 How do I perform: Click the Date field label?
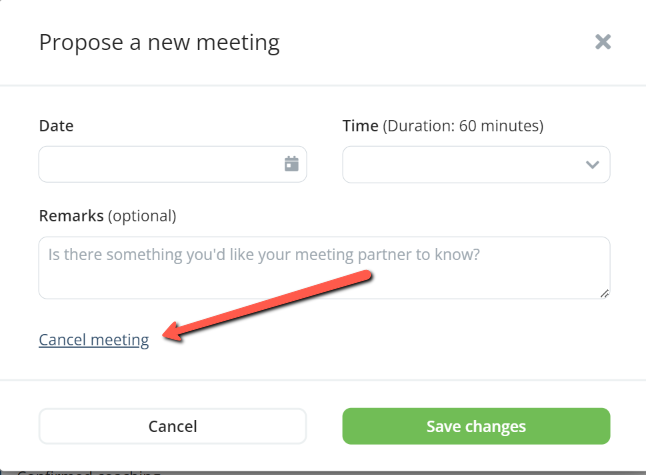pos(56,126)
